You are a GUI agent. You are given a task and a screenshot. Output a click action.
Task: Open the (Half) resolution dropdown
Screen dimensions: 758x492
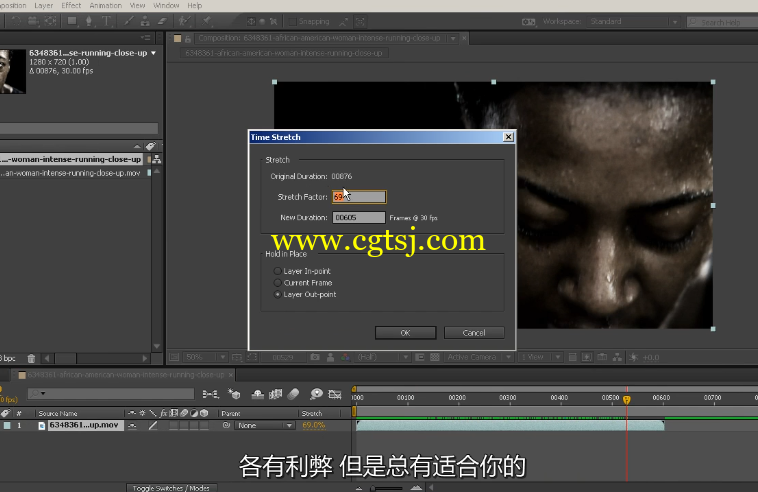click(382, 357)
